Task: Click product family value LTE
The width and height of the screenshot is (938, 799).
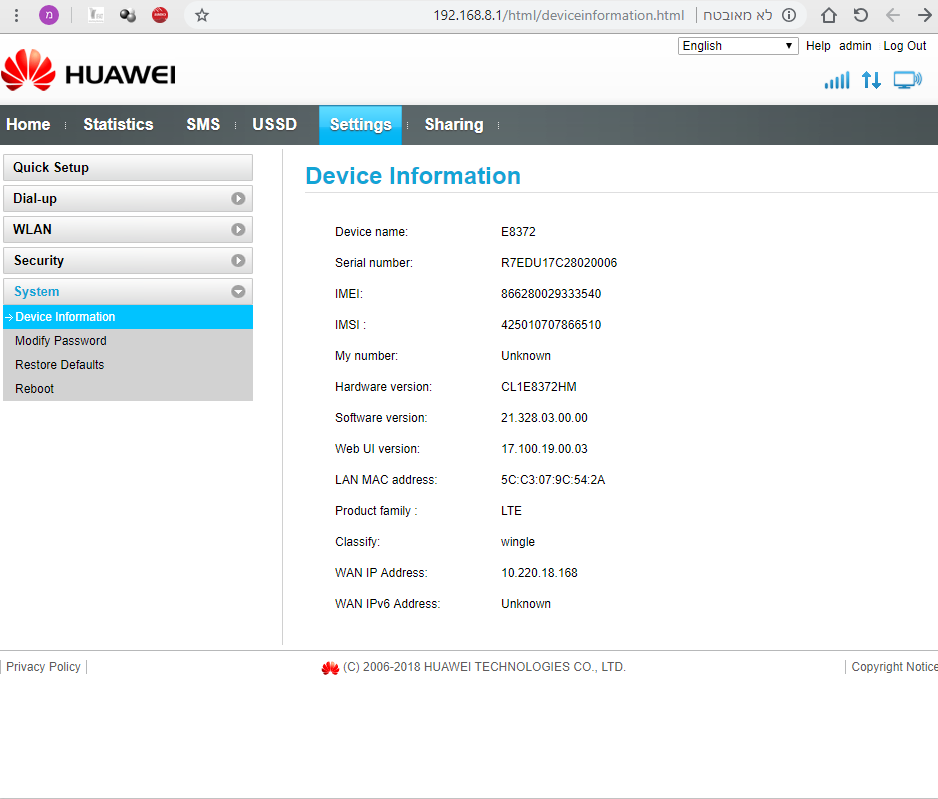Action: tap(511, 511)
